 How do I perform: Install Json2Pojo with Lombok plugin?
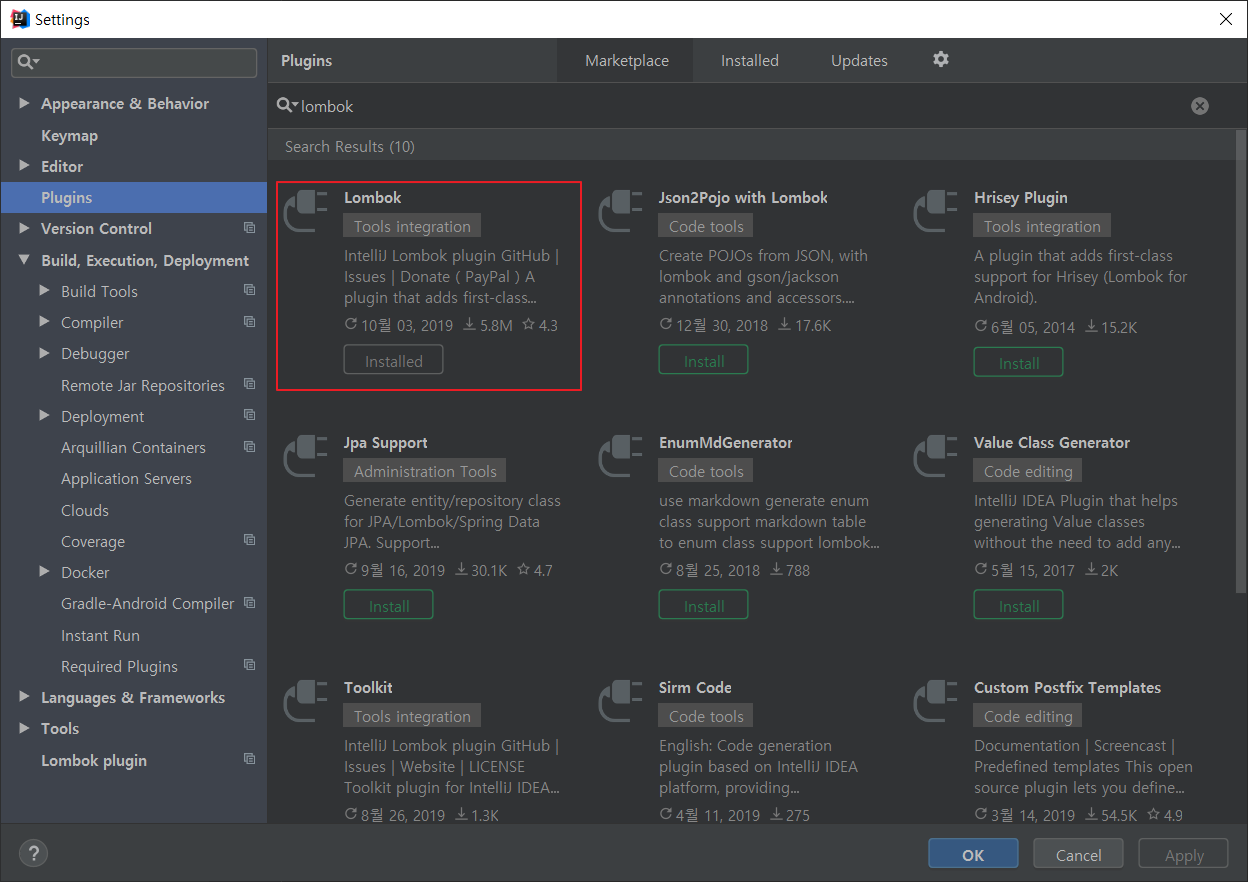[x=703, y=361]
